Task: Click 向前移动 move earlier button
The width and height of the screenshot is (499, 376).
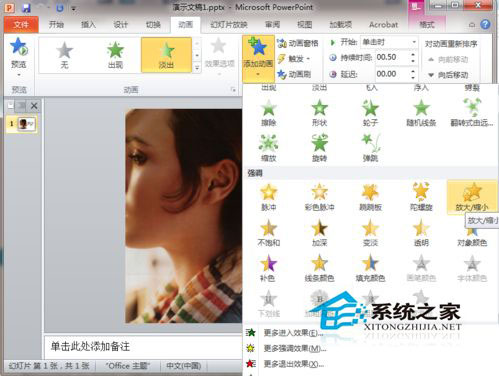Action: pos(448,60)
